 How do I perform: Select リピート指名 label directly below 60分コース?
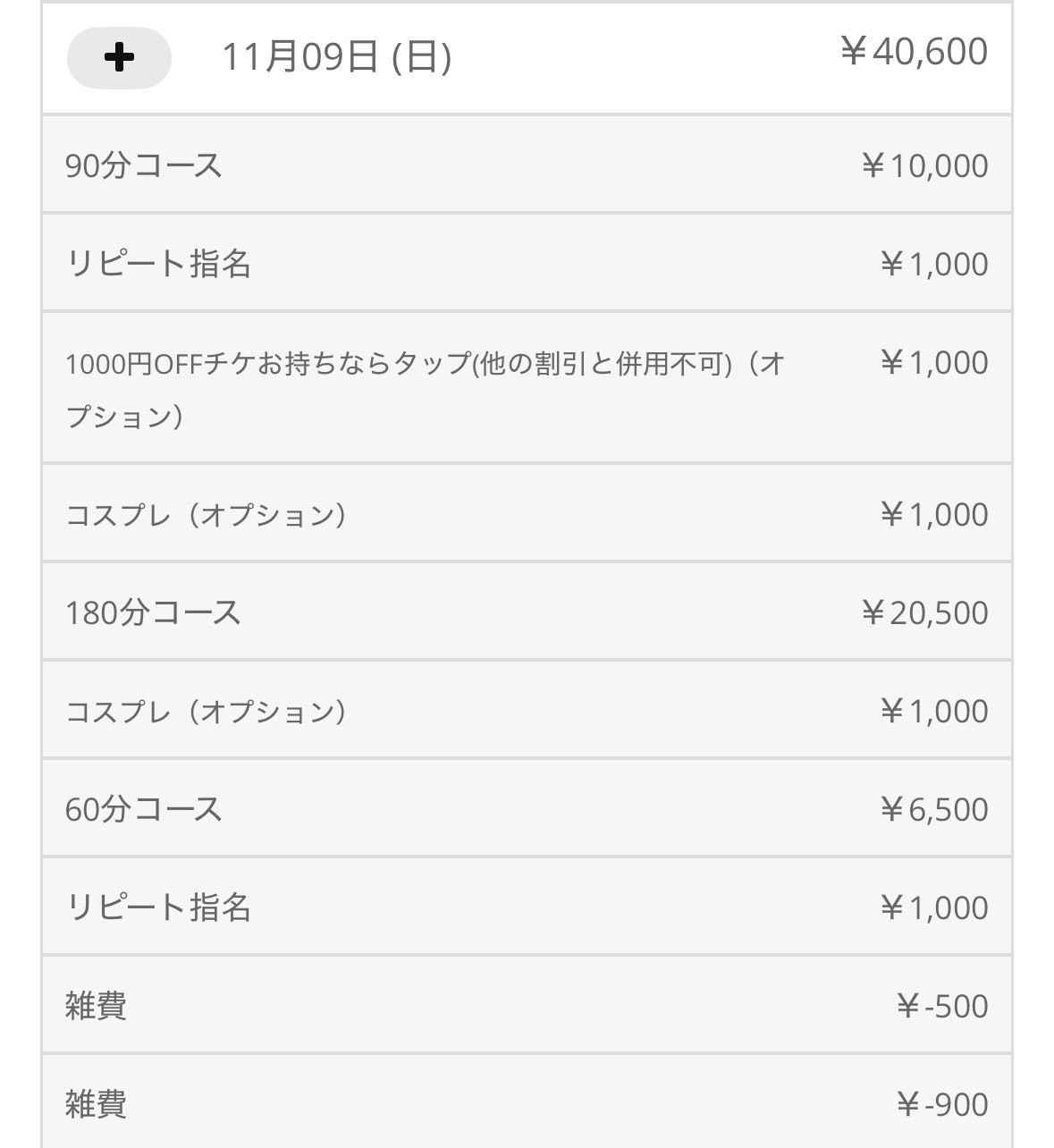pyautogui.click(x=158, y=907)
